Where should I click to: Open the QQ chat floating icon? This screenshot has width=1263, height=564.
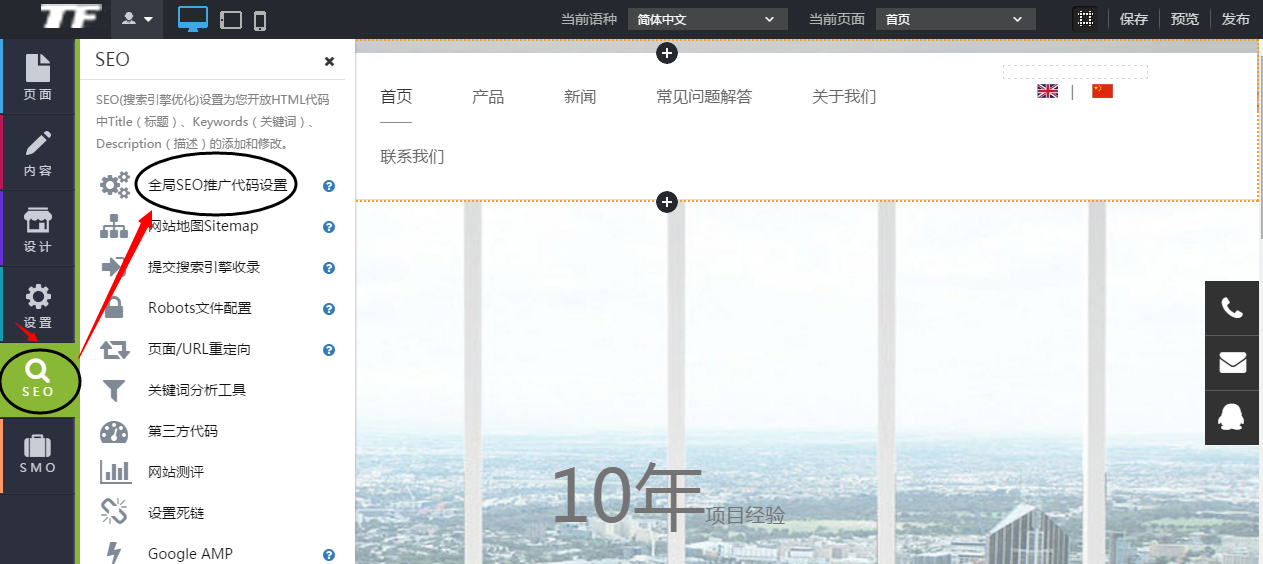pos(1233,416)
